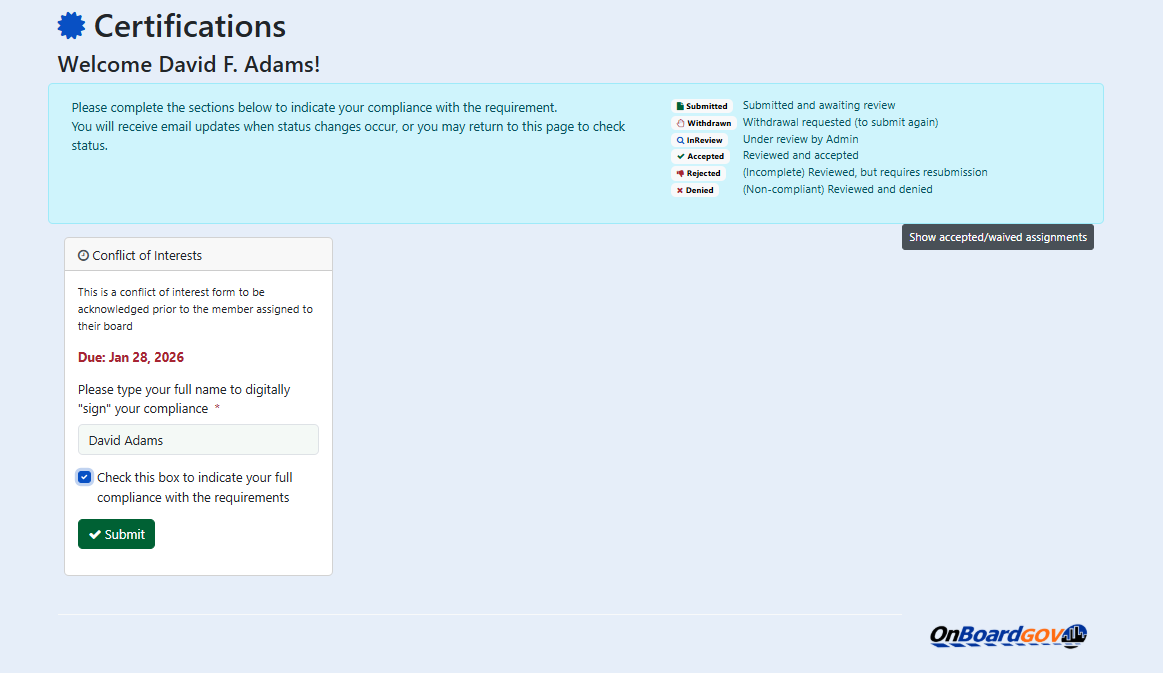Click the 'Certifications' page title
This screenshot has height=673, width=1163.
tap(190, 27)
